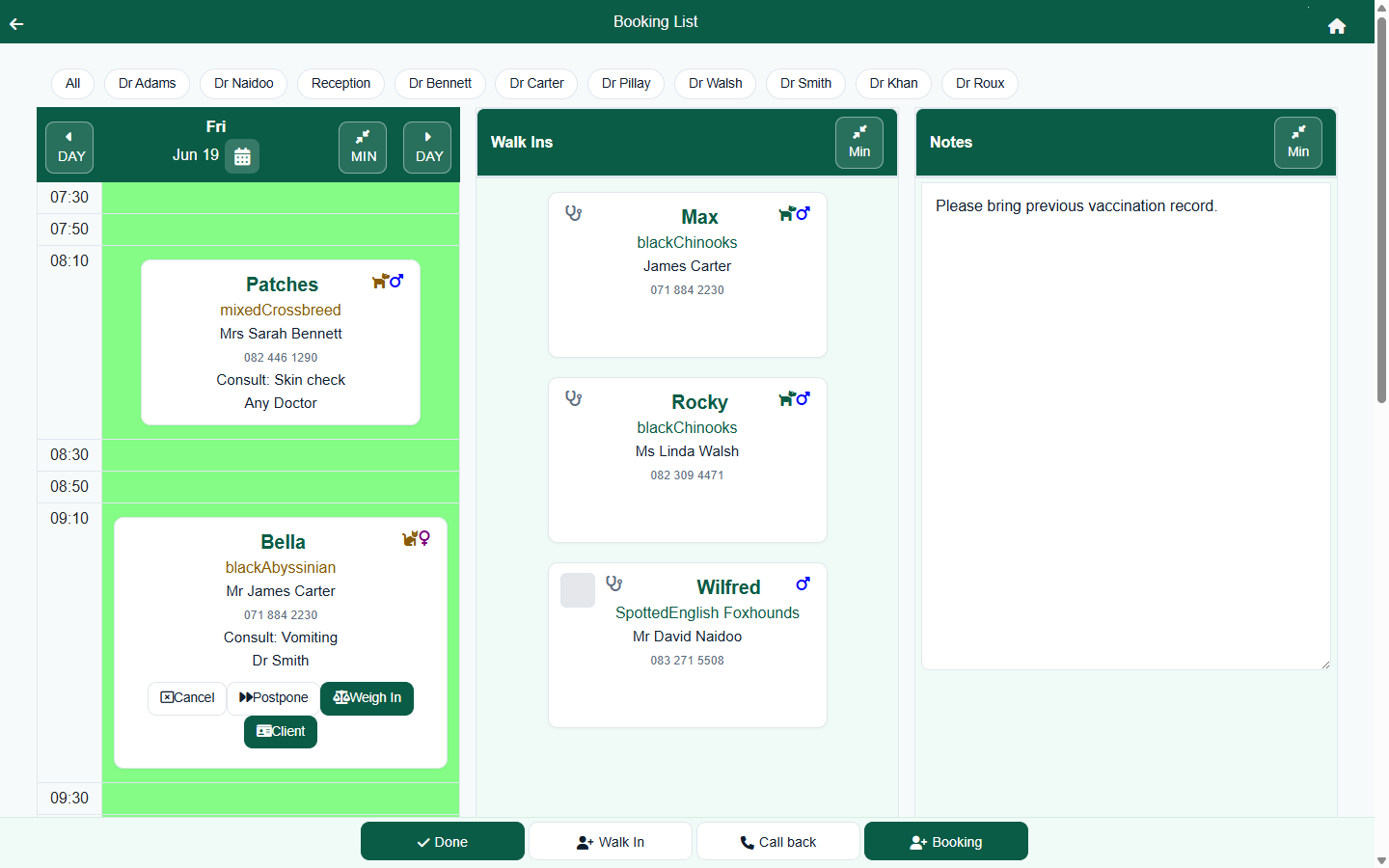Filter bookings by Dr Pillay
Image resolution: width=1389 pixels, height=868 pixels.
(626, 84)
